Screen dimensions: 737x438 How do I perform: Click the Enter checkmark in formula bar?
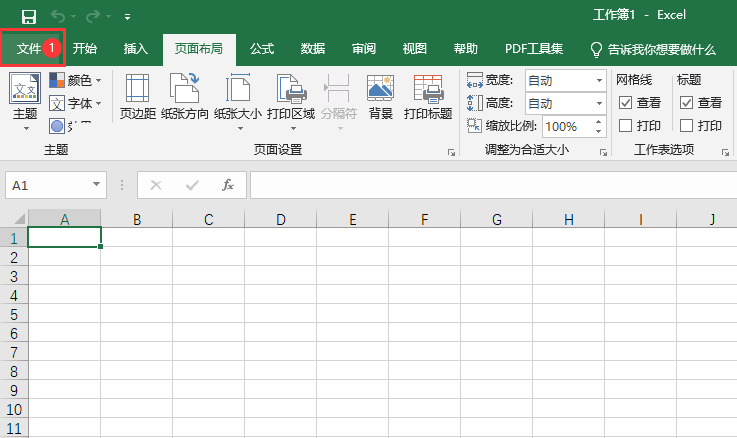(192, 185)
